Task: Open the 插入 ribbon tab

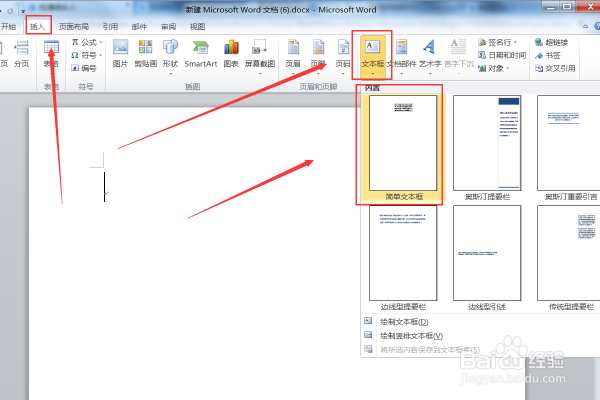Action: click(38, 26)
